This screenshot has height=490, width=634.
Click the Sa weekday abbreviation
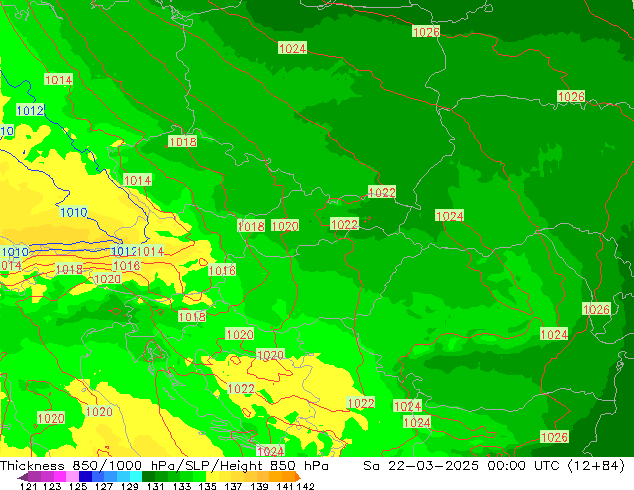(371, 466)
